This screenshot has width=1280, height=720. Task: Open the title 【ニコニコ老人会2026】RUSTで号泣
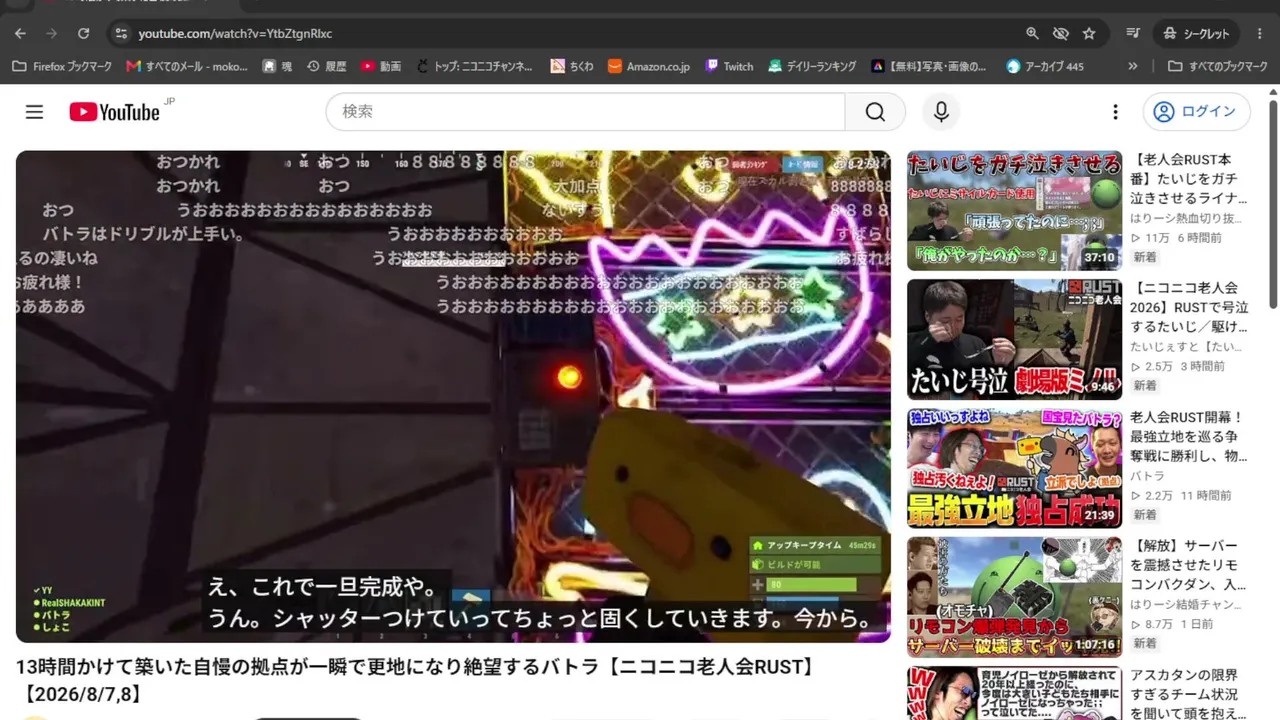tap(1189, 307)
